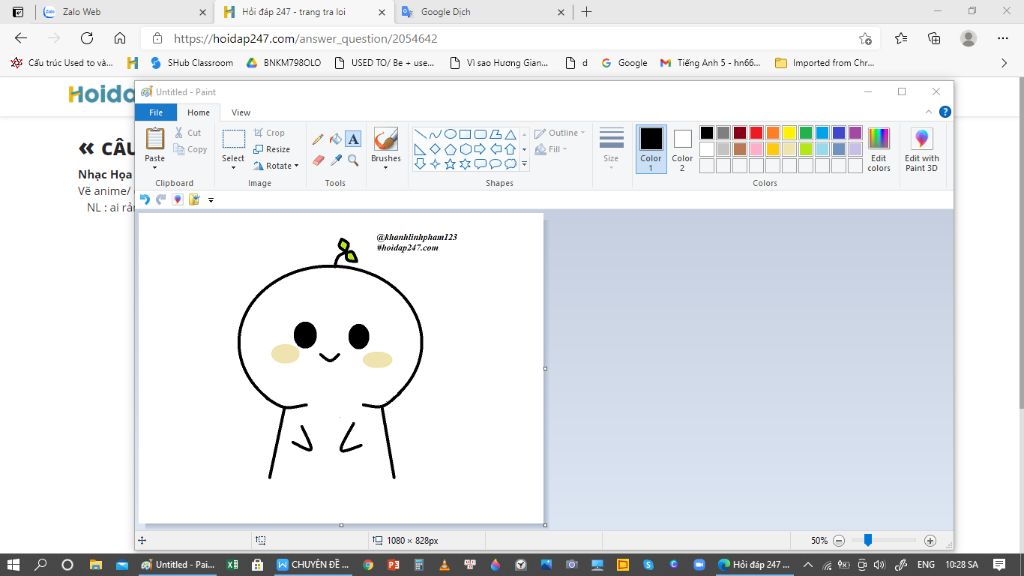Screen dimensions: 1024x576
Task: Select the Magnifier tool in Paint
Action: point(353,160)
